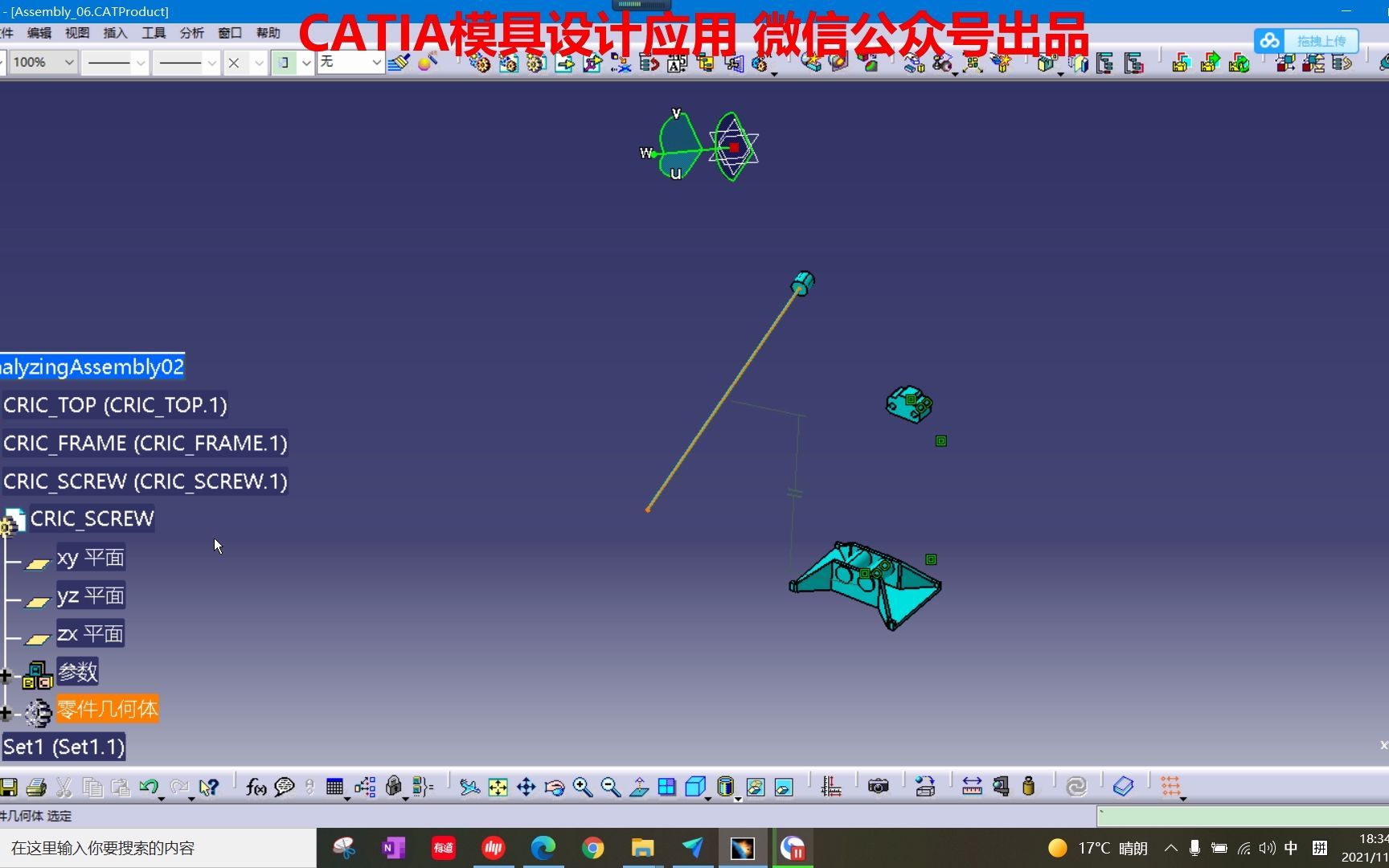
Task: Toggle the Fly Mode airplane icon
Action: coord(470,787)
